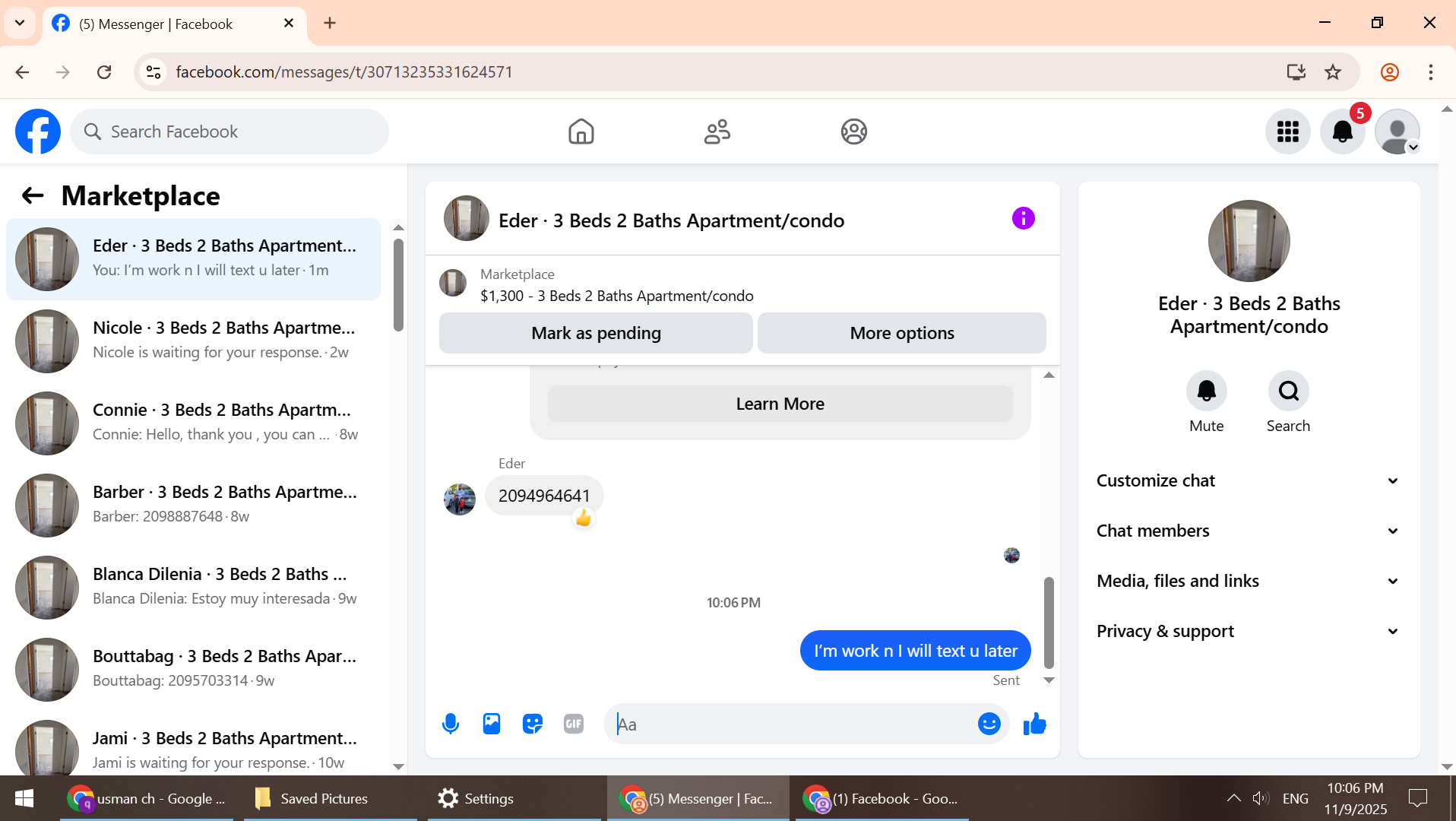Screen dimensions: 1456x821
Task: Bookmark this page with the star icon
Action: (1333, 72)
